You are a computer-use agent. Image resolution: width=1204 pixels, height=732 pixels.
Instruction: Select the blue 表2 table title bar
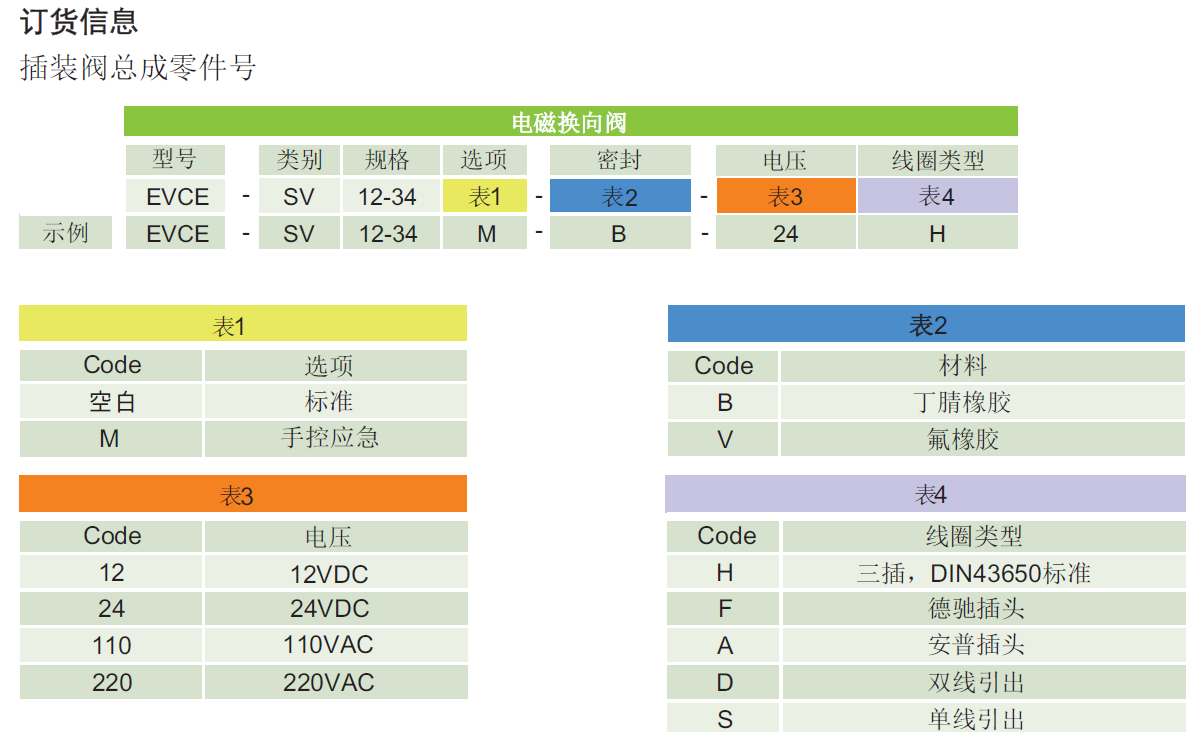(926, 326)
